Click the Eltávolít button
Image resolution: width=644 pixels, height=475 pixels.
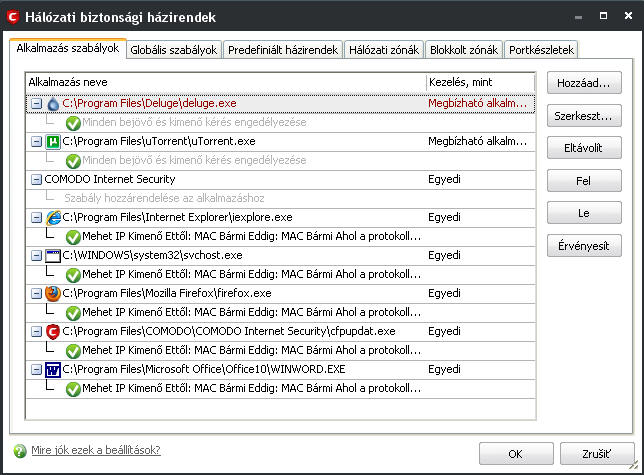tap(584, 148)
